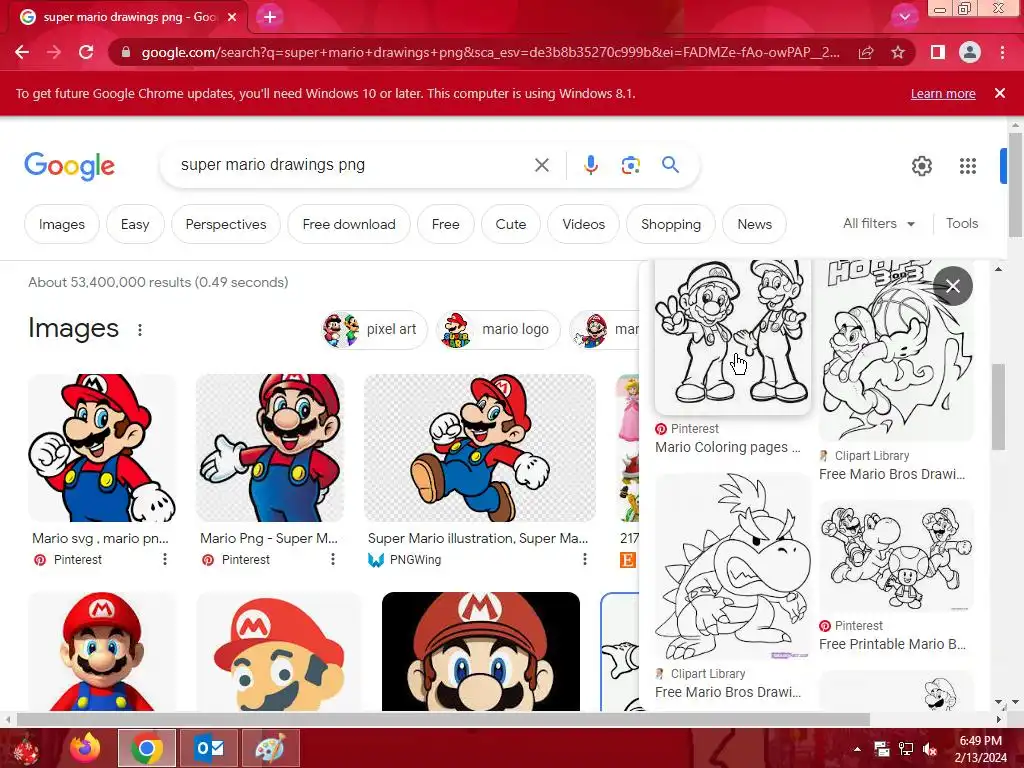Viewport: 1024px width, 768px height.
Task: Click the muted volume tray icon
Action: pos(929,749)
